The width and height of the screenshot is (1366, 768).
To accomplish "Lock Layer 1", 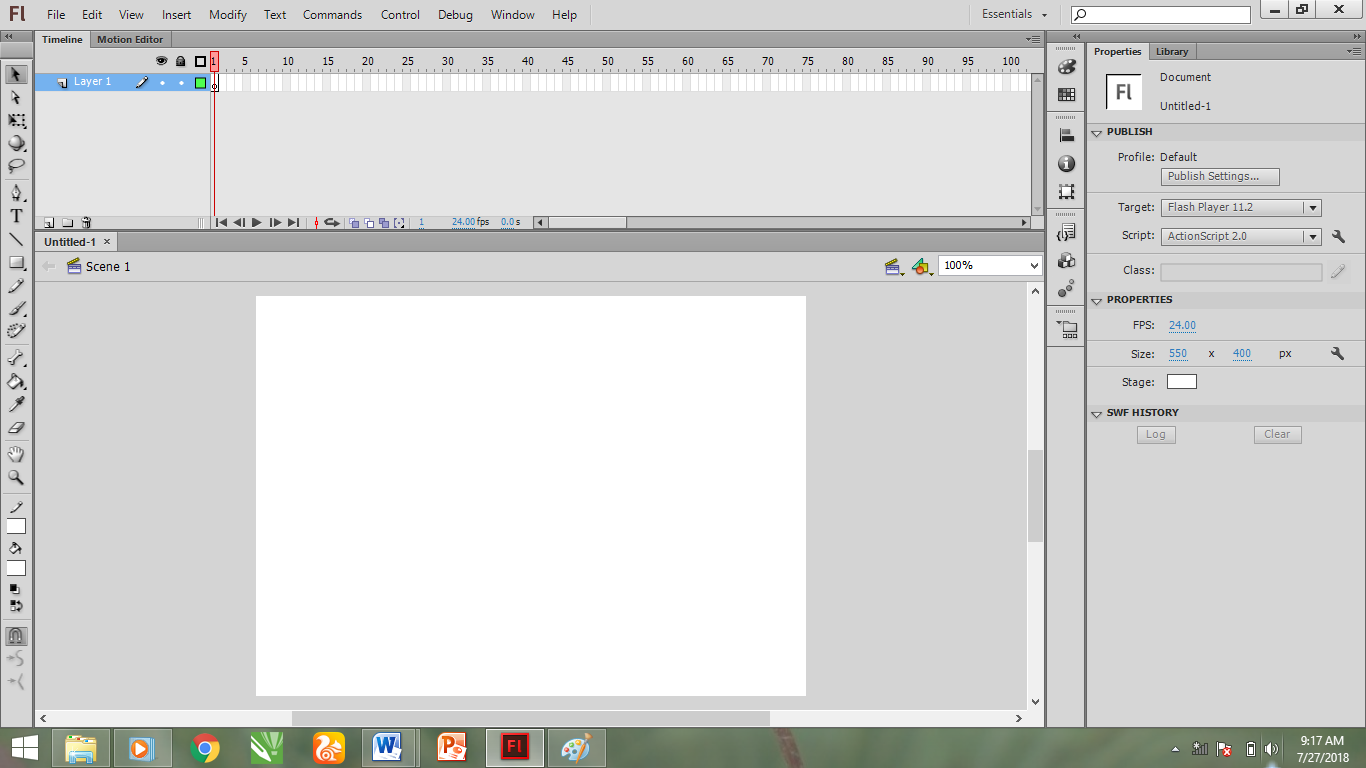I will click(180, 81).
